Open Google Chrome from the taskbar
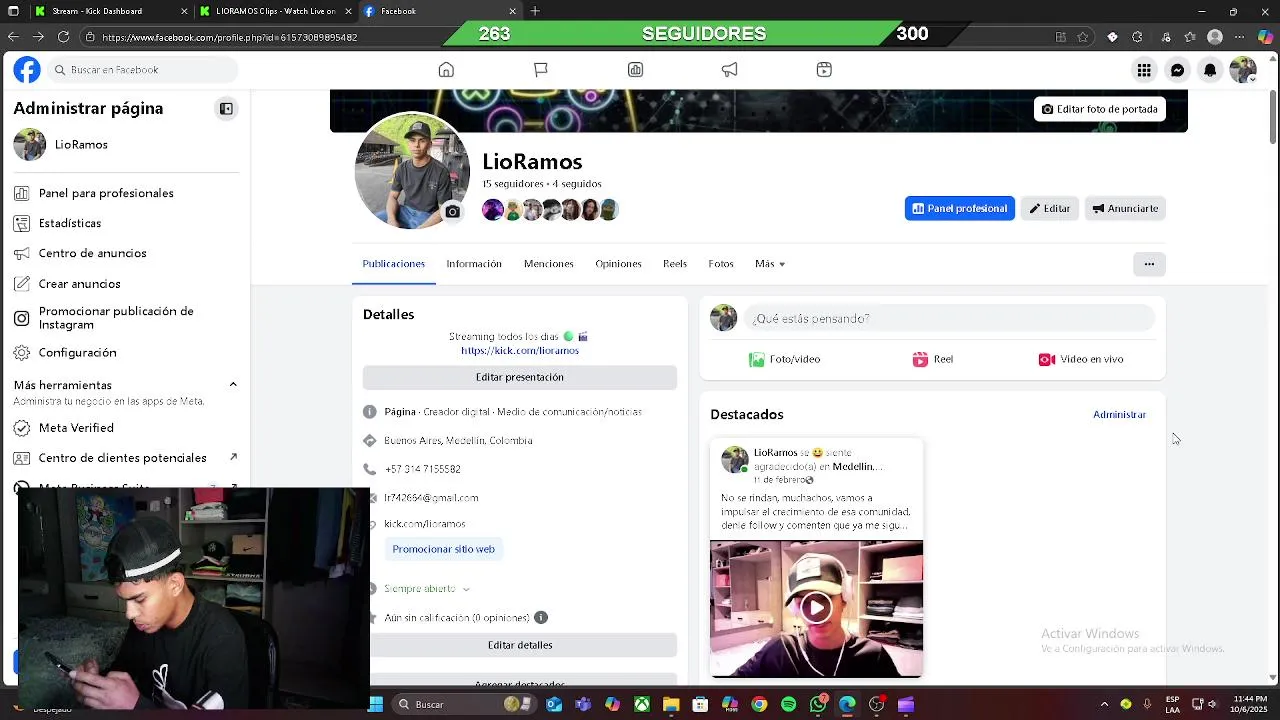Image resolution: width=1280 pixels, height=720 pixels. (759, 704)
